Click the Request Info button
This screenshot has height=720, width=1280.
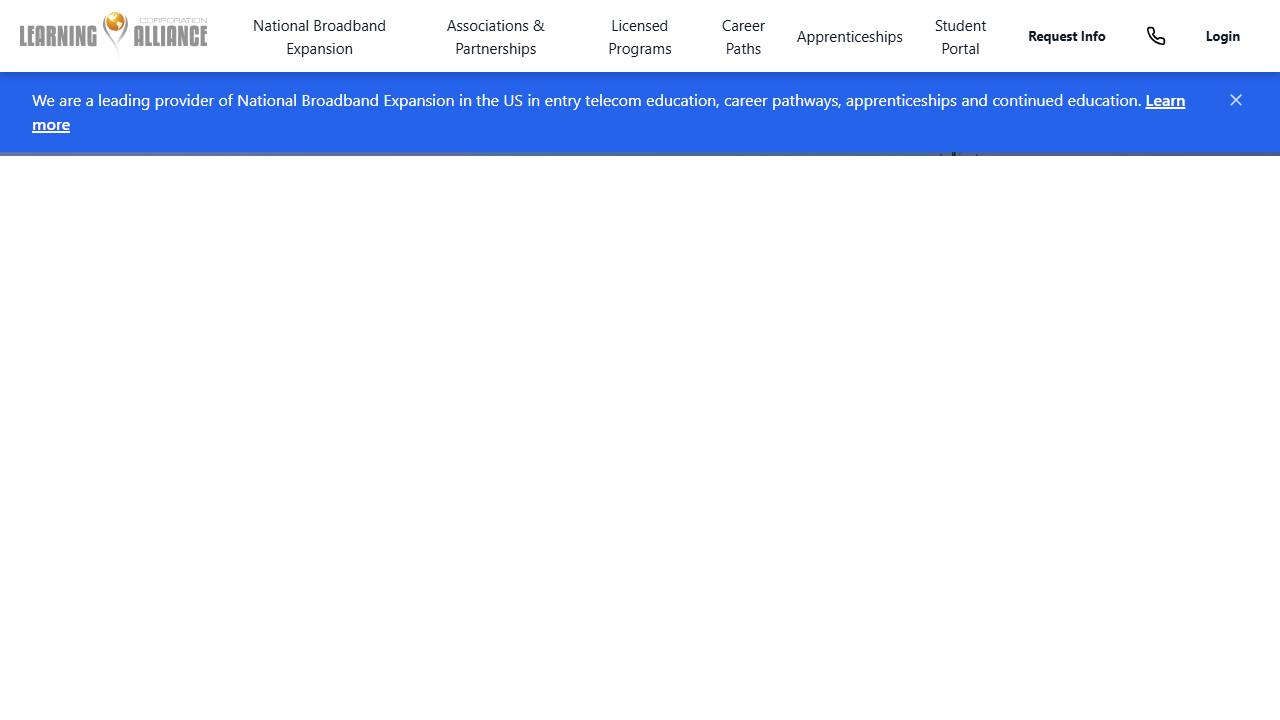click(x=1066, y=36)
